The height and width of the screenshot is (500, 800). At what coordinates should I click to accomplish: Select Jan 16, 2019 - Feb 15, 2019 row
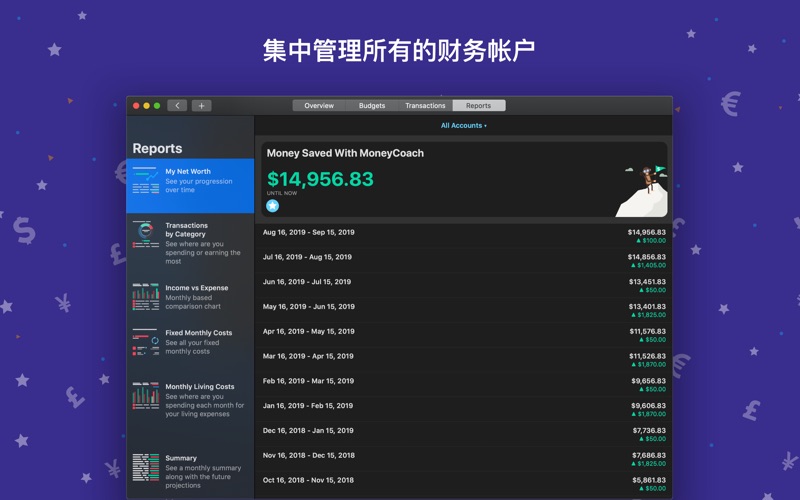[x=464, y=409]
